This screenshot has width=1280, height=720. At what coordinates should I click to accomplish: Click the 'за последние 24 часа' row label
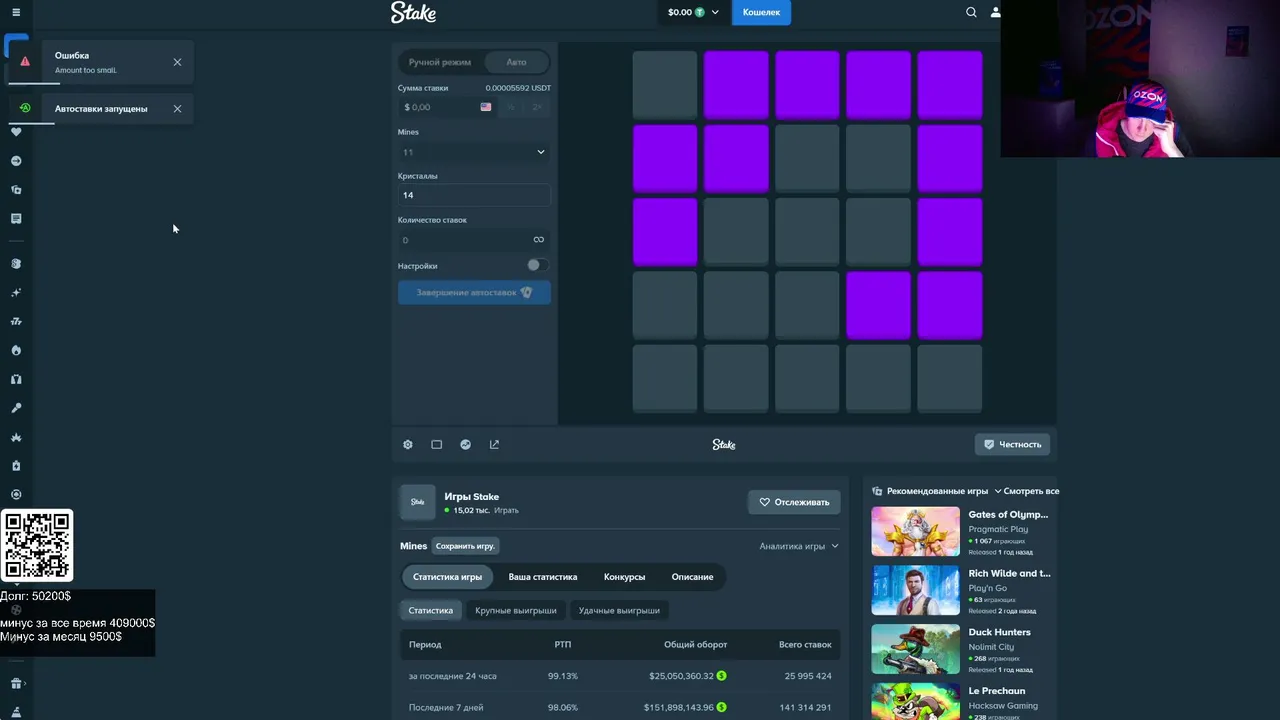pyautogui.click(x=452, y=676)
